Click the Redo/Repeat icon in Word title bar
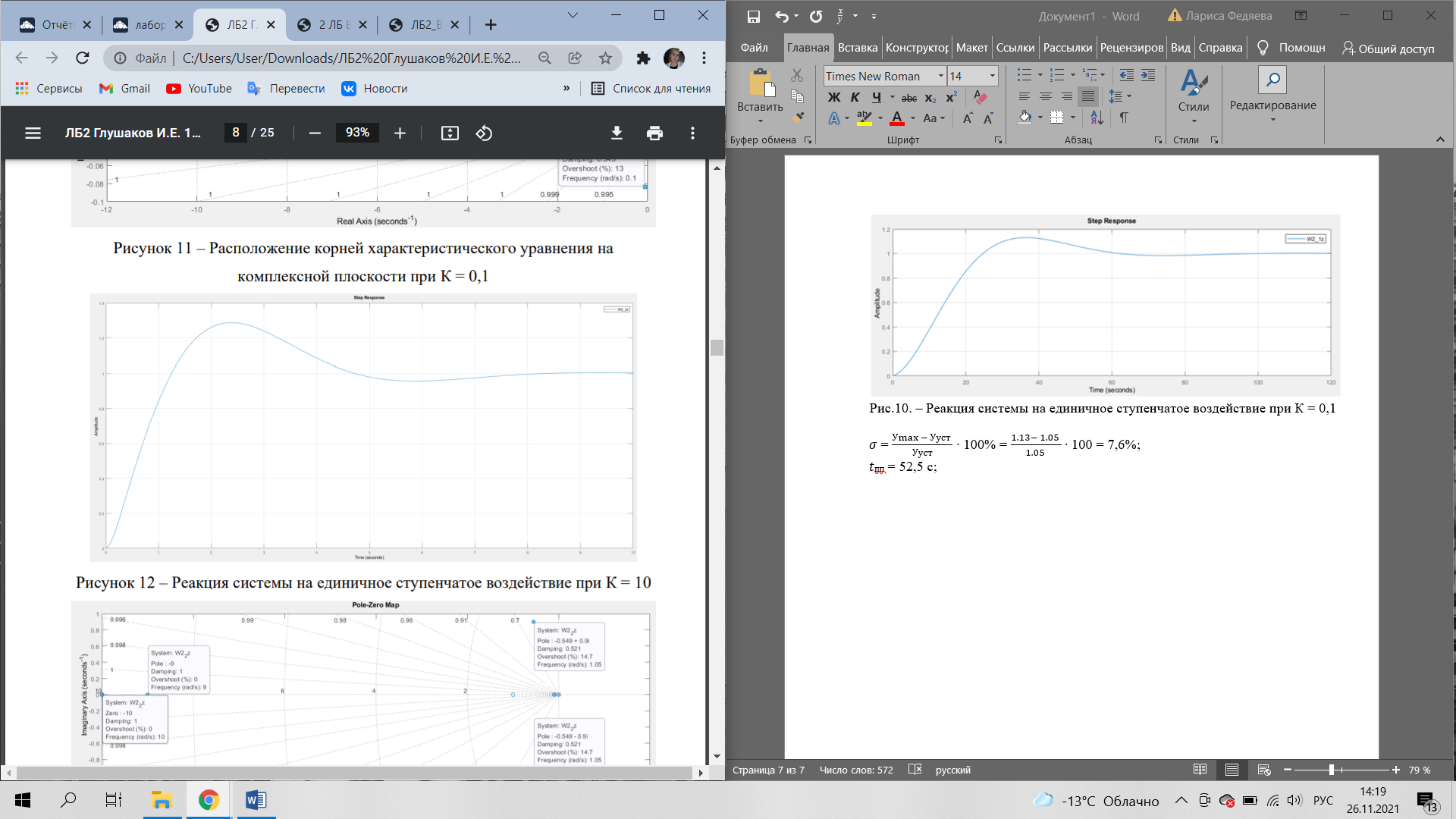Image resolution: width=1456 pixels, height=819 pixels. [816, 16]
